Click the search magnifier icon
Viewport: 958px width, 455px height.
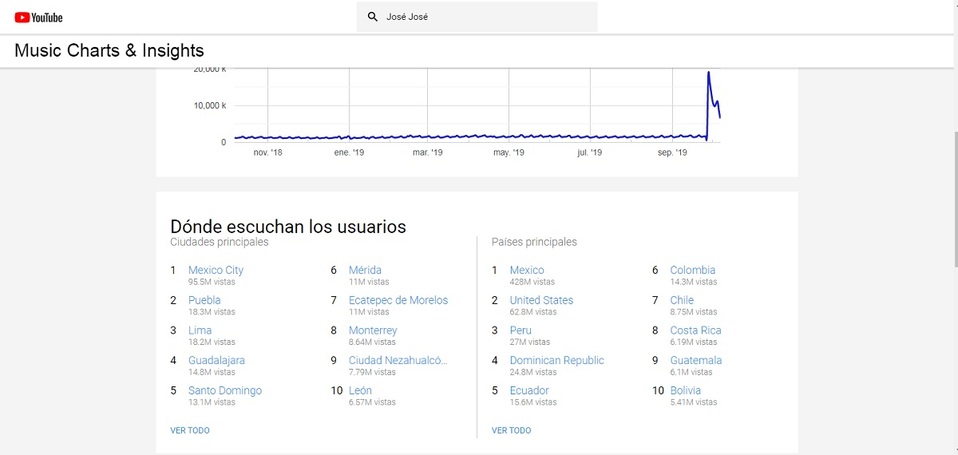pos(373,17)
